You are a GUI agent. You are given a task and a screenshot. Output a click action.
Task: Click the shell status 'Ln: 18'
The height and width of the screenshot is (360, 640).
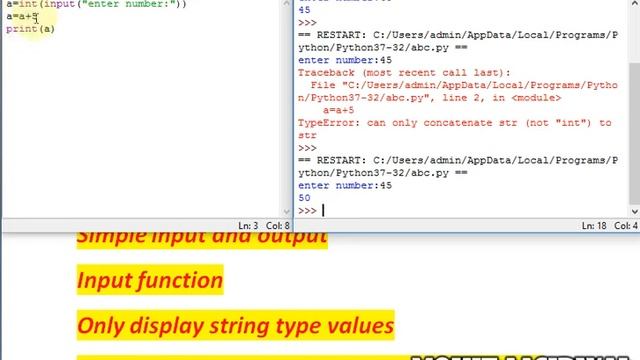594,226
